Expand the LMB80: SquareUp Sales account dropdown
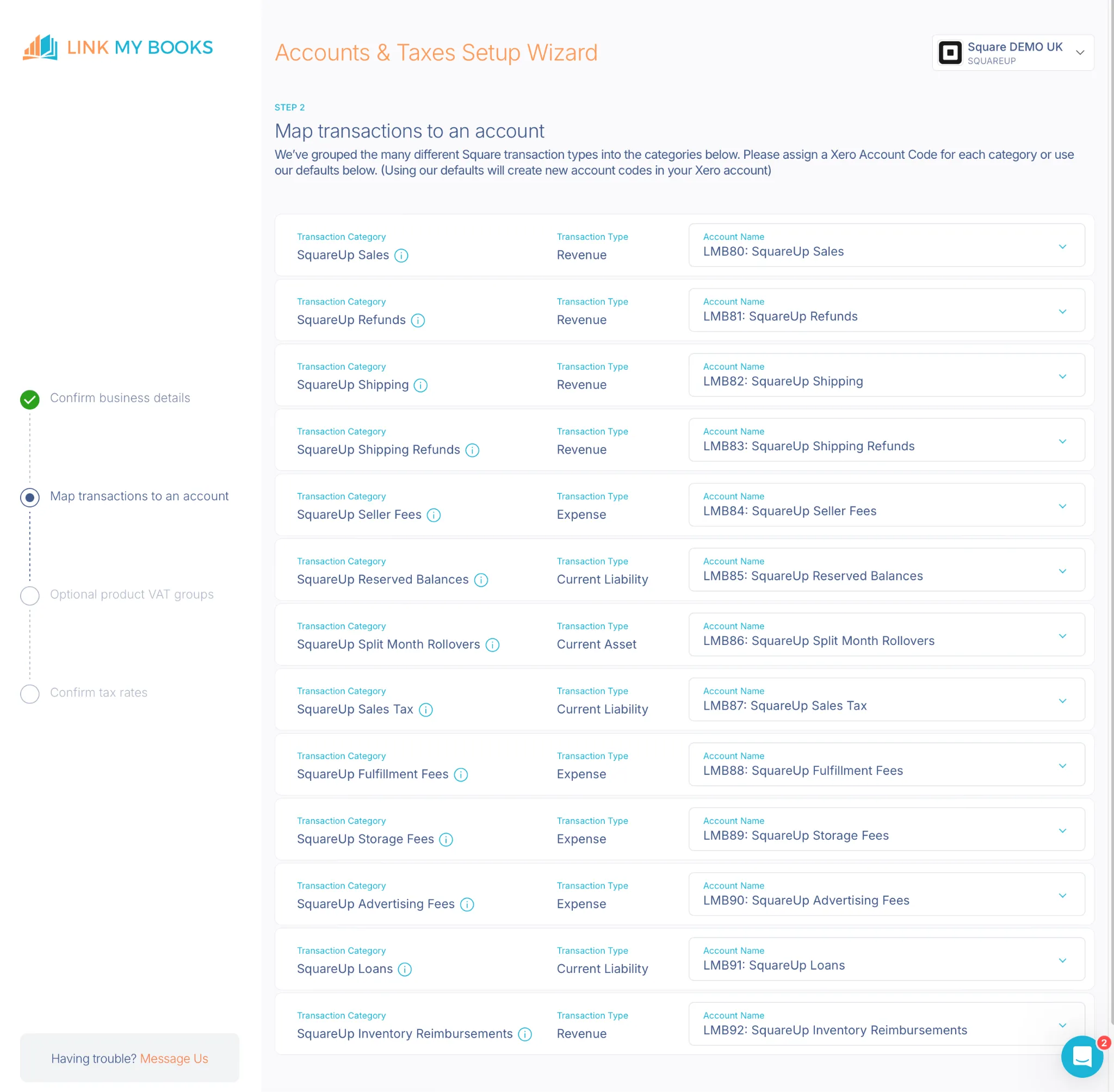The width and height of the screenshot is (1114, 1092). [x=886, y=245]
